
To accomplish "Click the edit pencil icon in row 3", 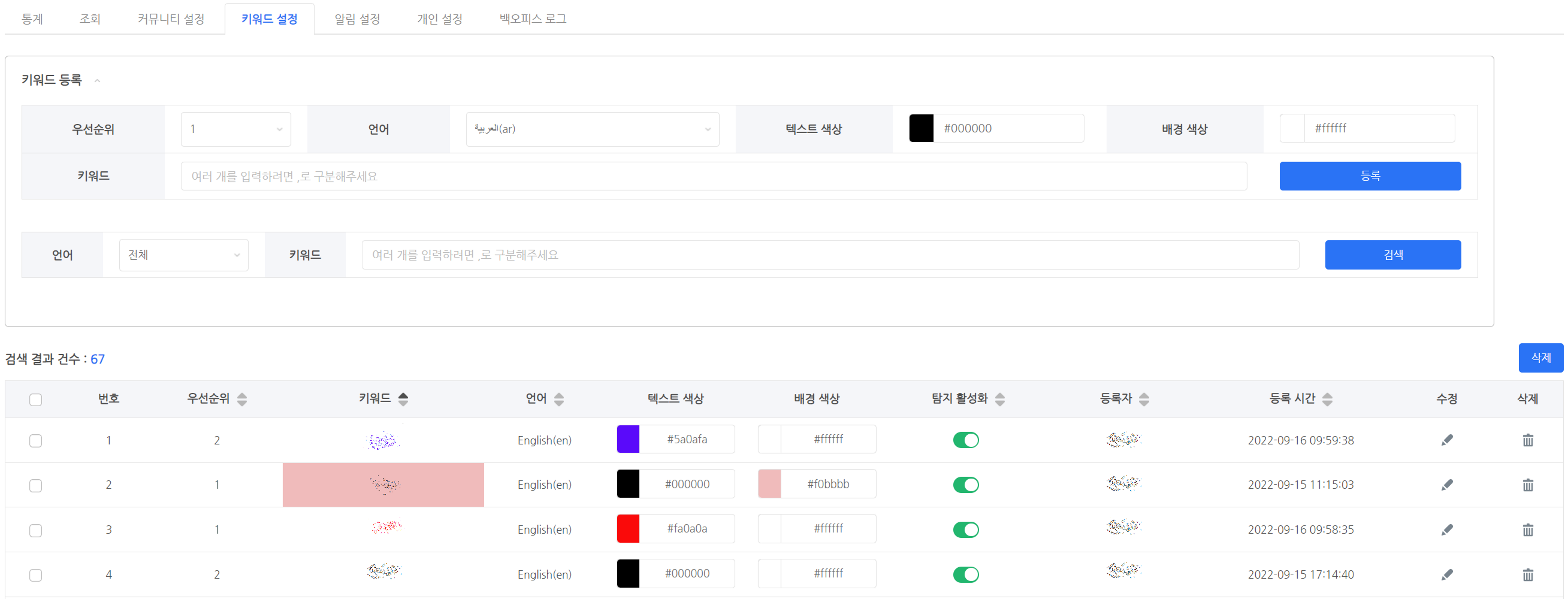I will pos(1447,530).
